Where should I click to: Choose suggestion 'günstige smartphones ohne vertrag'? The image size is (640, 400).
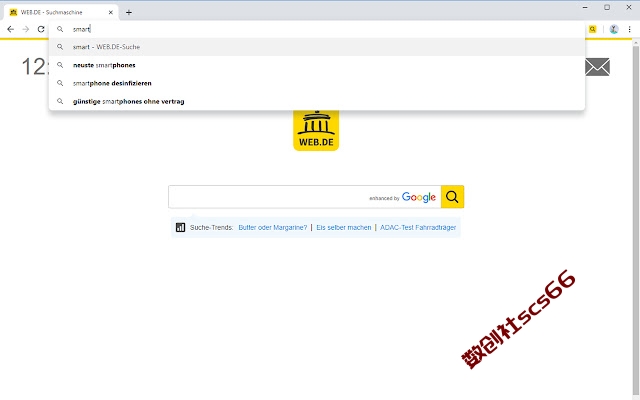(x=317, y=101)
